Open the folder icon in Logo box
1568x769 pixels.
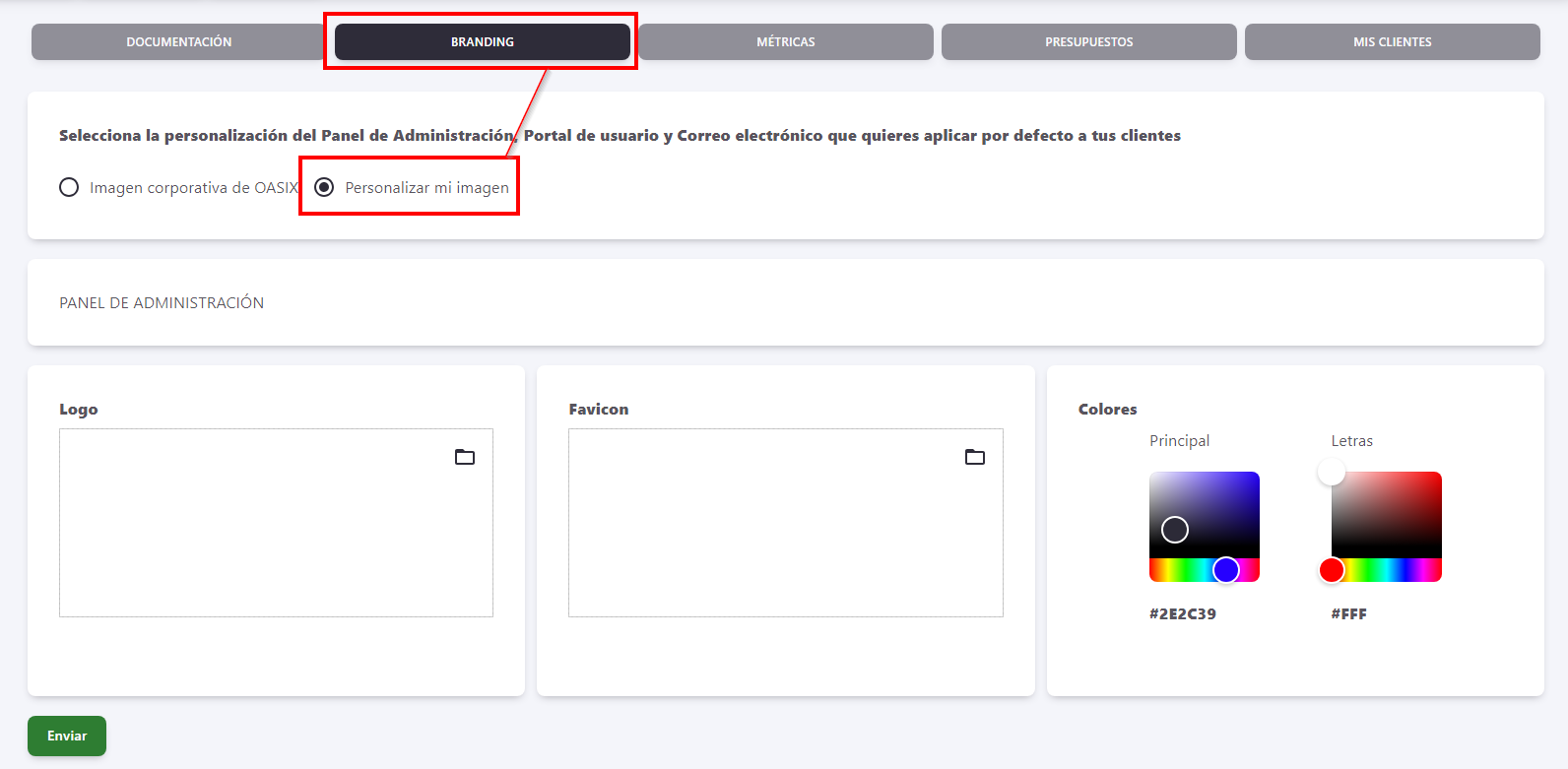click(465, 457)
